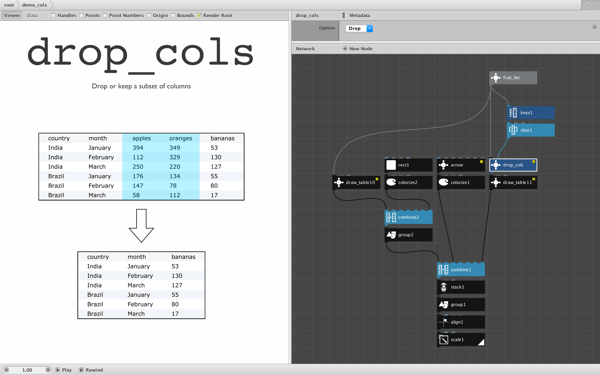
Task: Open the Option Drop dropdown
Action: click(x=359, y=28)
